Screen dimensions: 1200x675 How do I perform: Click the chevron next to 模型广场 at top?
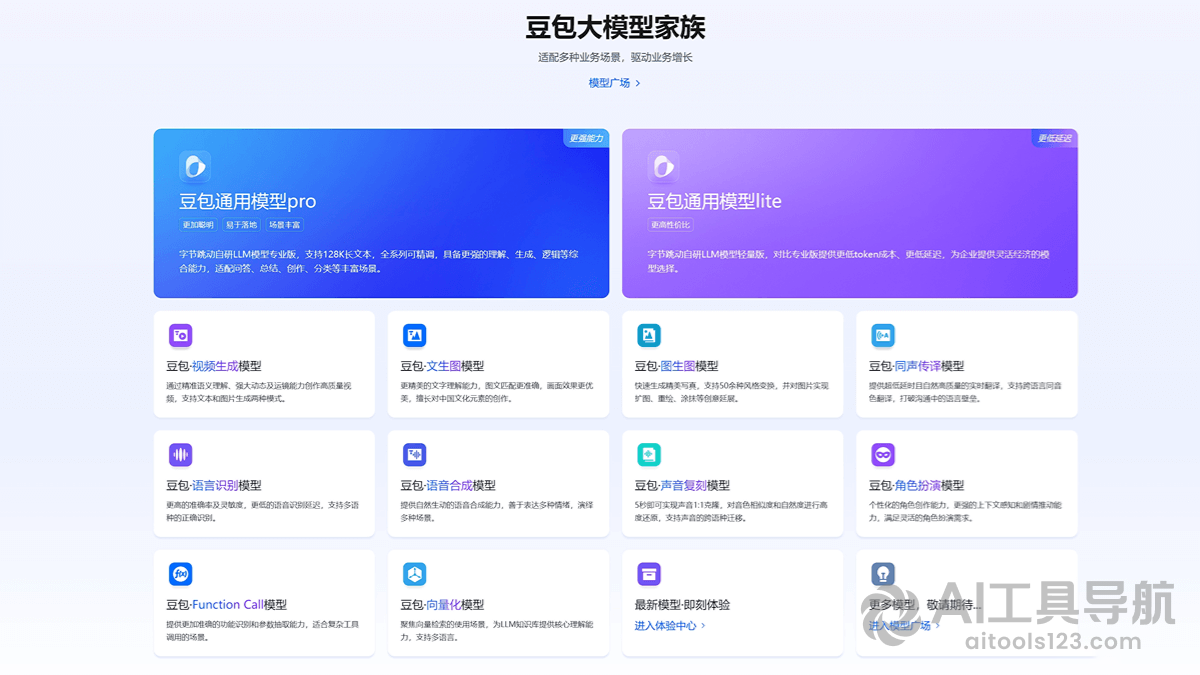coord(638,83)
